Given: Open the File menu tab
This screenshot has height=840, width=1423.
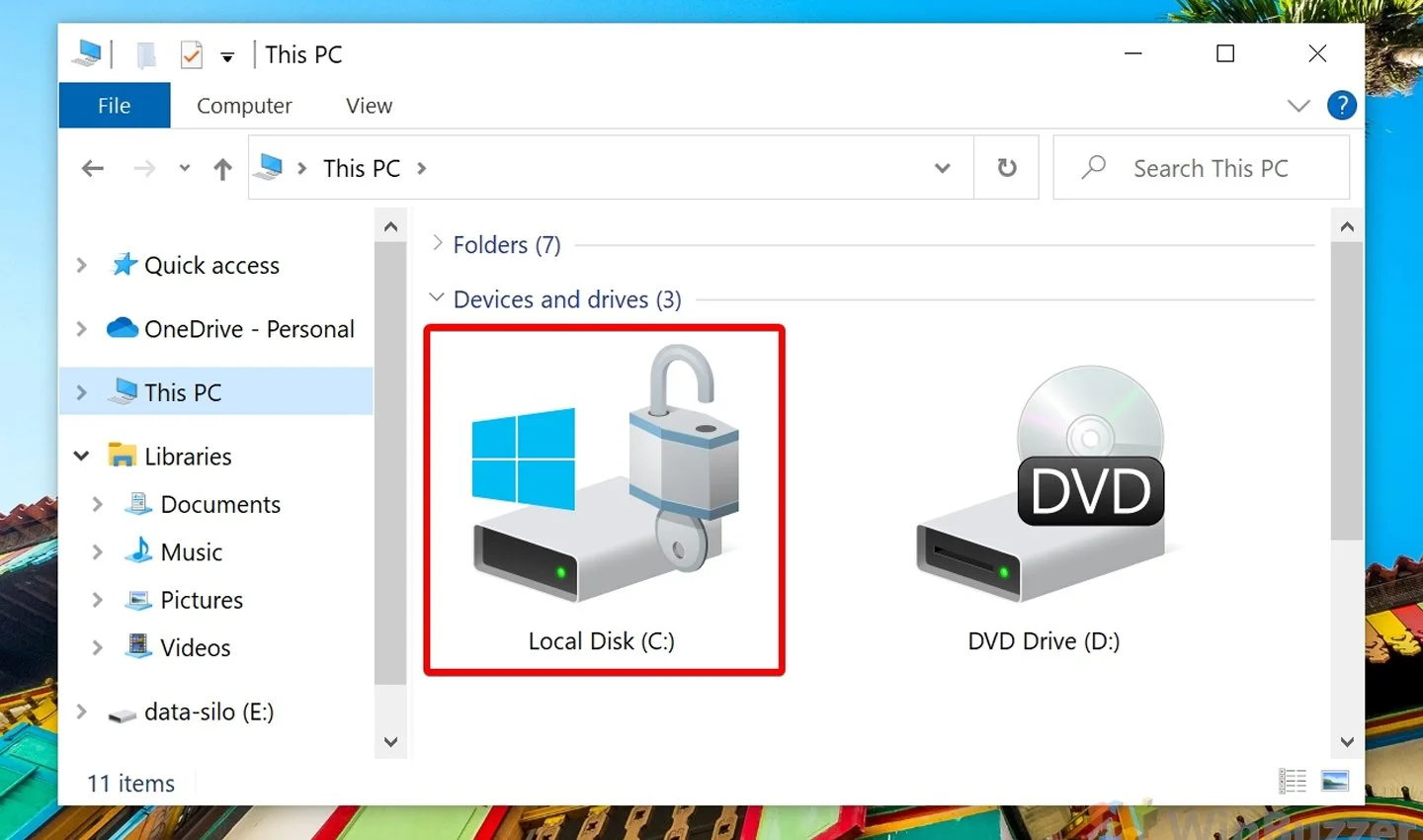Looking at the screenshot, I should (115, 106).
